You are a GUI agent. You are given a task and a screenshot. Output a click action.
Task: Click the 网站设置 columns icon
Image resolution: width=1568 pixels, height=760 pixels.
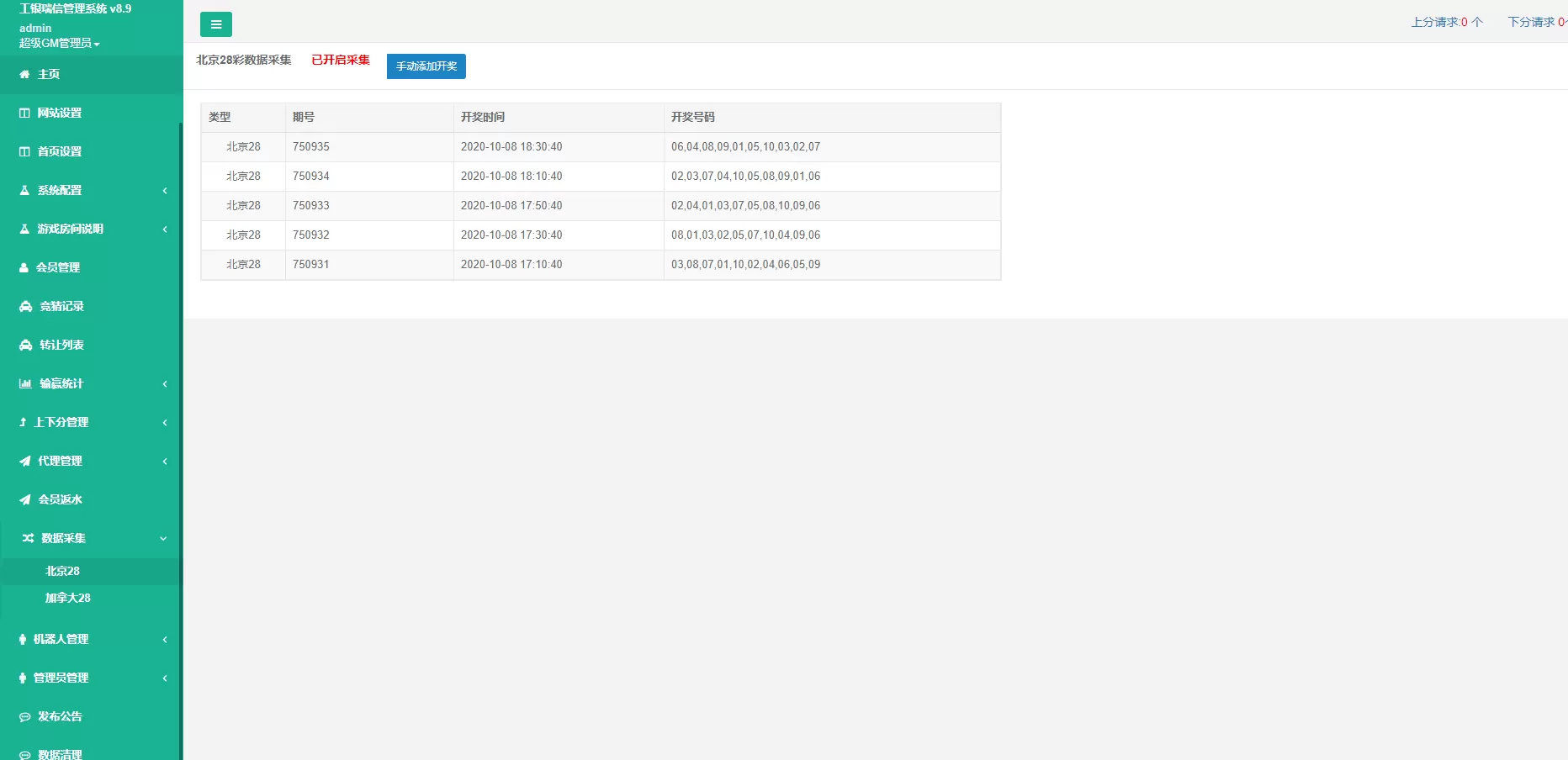(x=24, y=113)
